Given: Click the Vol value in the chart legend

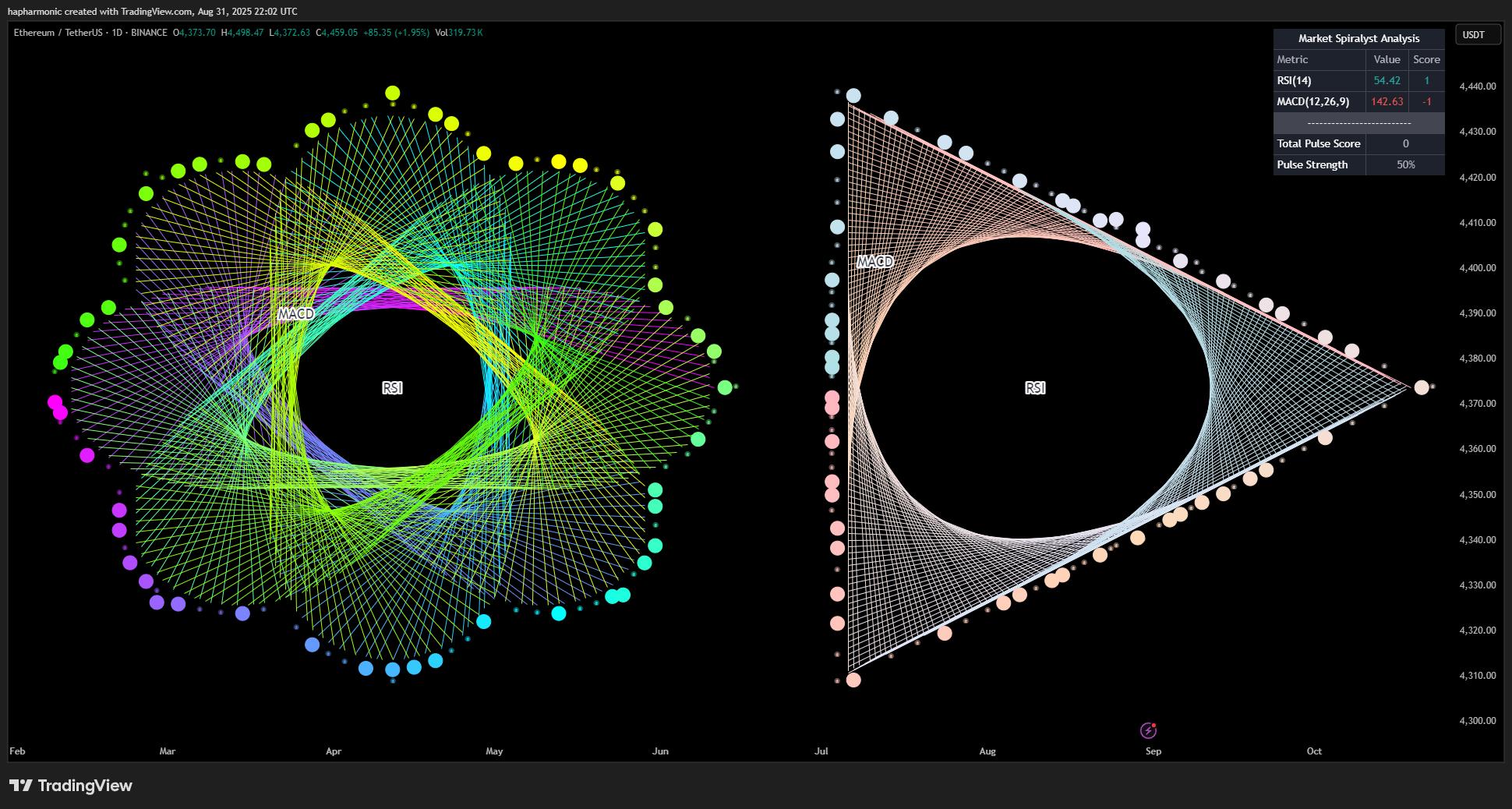Looking at the screenshot, I should (459, 33).
